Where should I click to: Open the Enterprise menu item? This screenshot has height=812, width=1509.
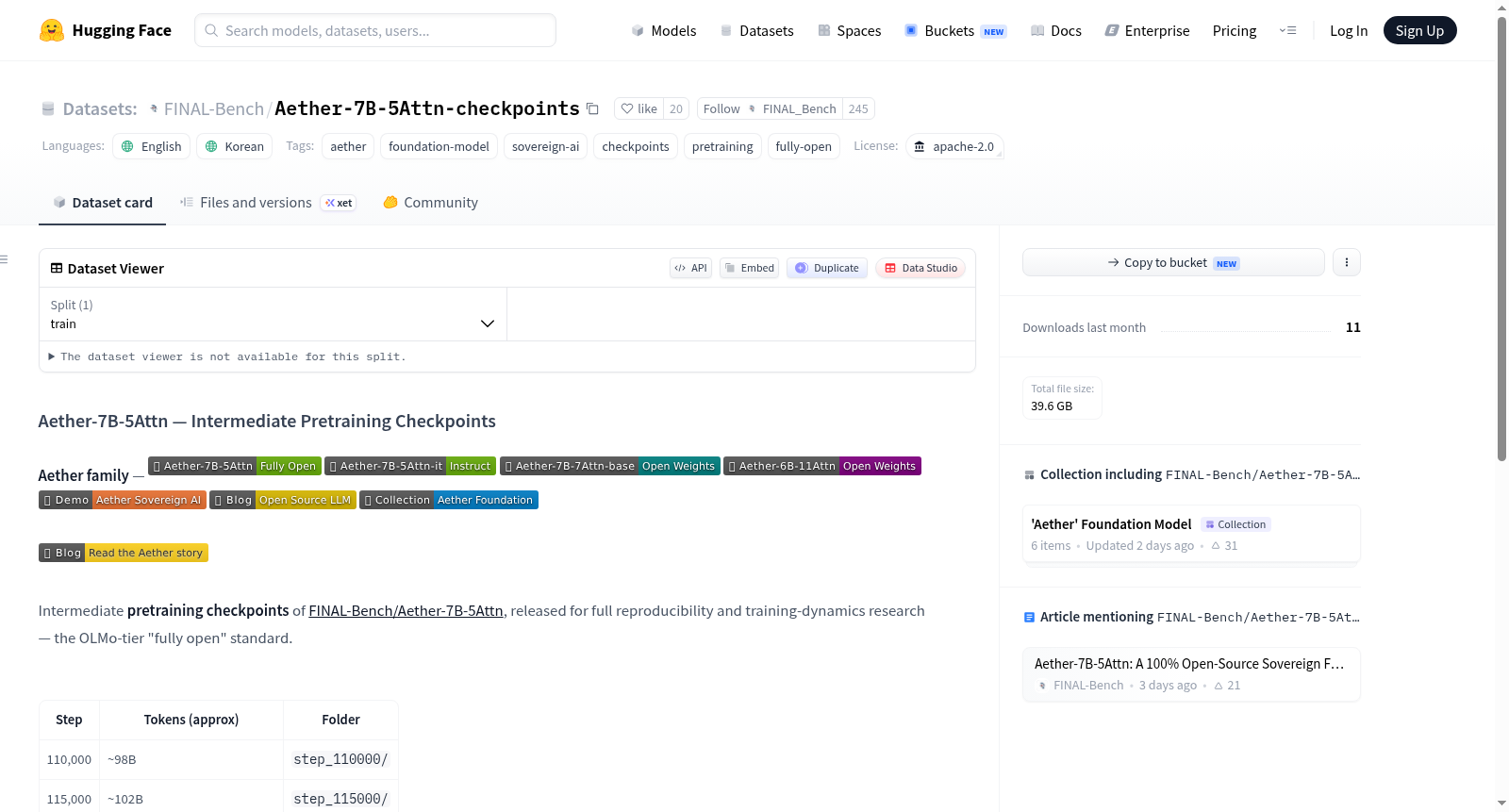(x=1148, y=30)
